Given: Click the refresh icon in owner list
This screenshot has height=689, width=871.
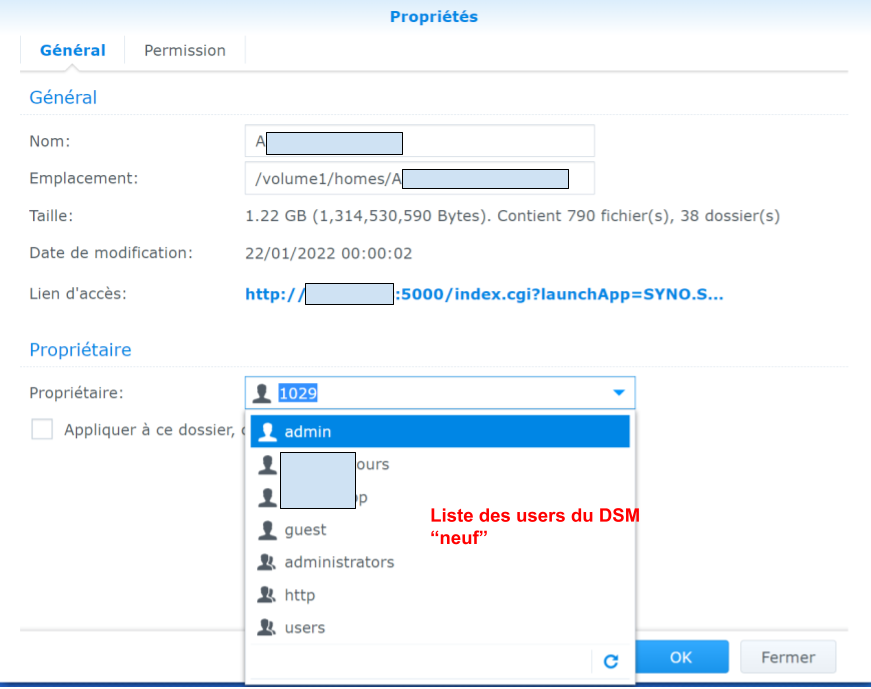Looking at the screenshot, I should (x=611, y=661).
